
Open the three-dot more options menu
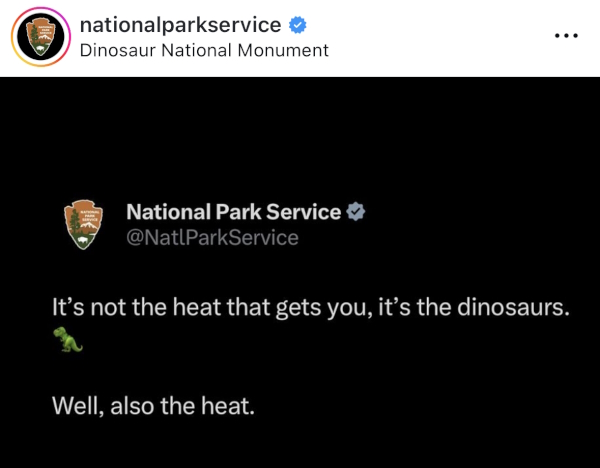pos(566,36)
